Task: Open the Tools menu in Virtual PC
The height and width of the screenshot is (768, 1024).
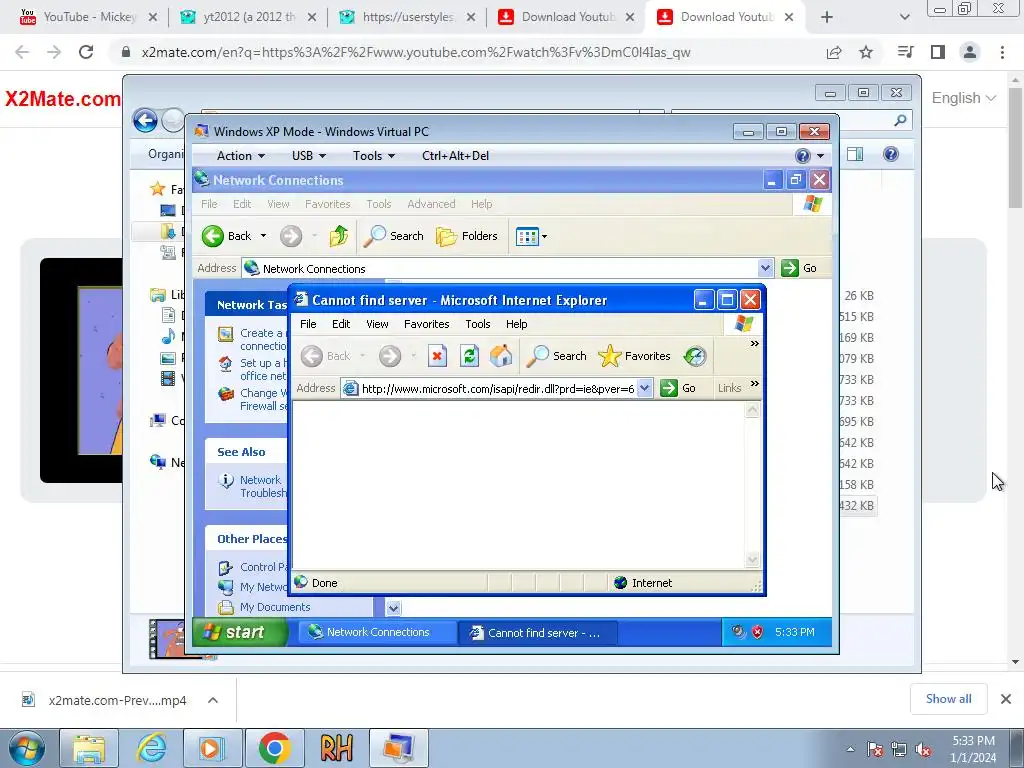Action: pos(374,155)
